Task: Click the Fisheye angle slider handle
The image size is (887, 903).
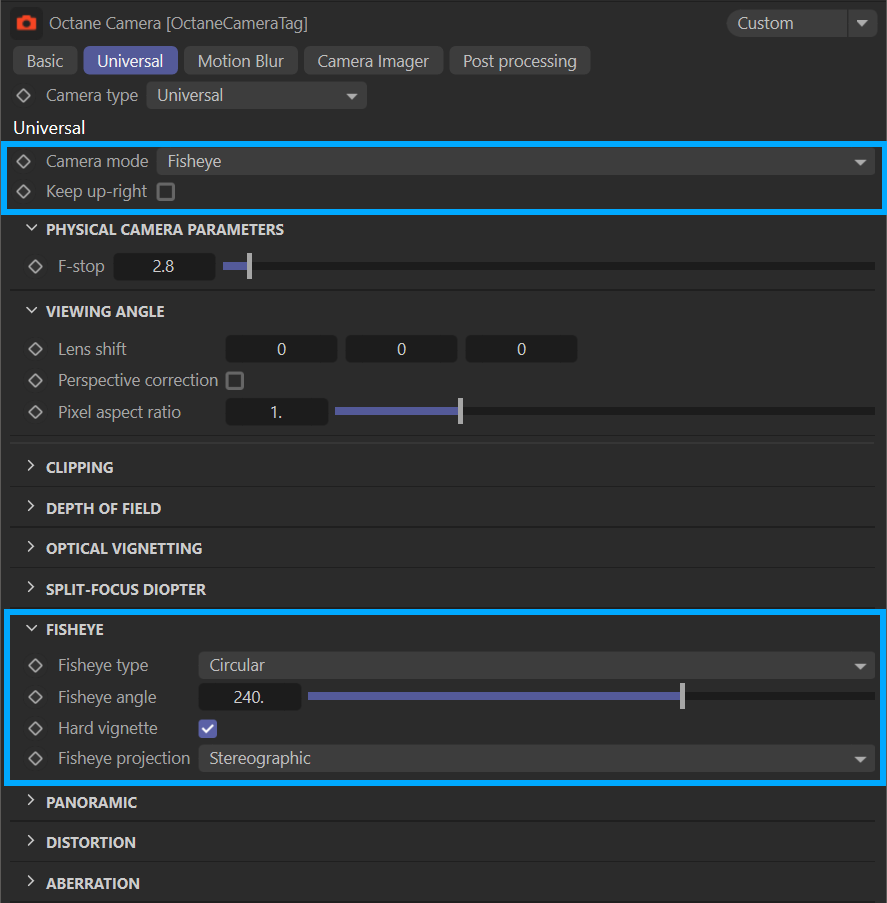Action: [x=682, y=696]
